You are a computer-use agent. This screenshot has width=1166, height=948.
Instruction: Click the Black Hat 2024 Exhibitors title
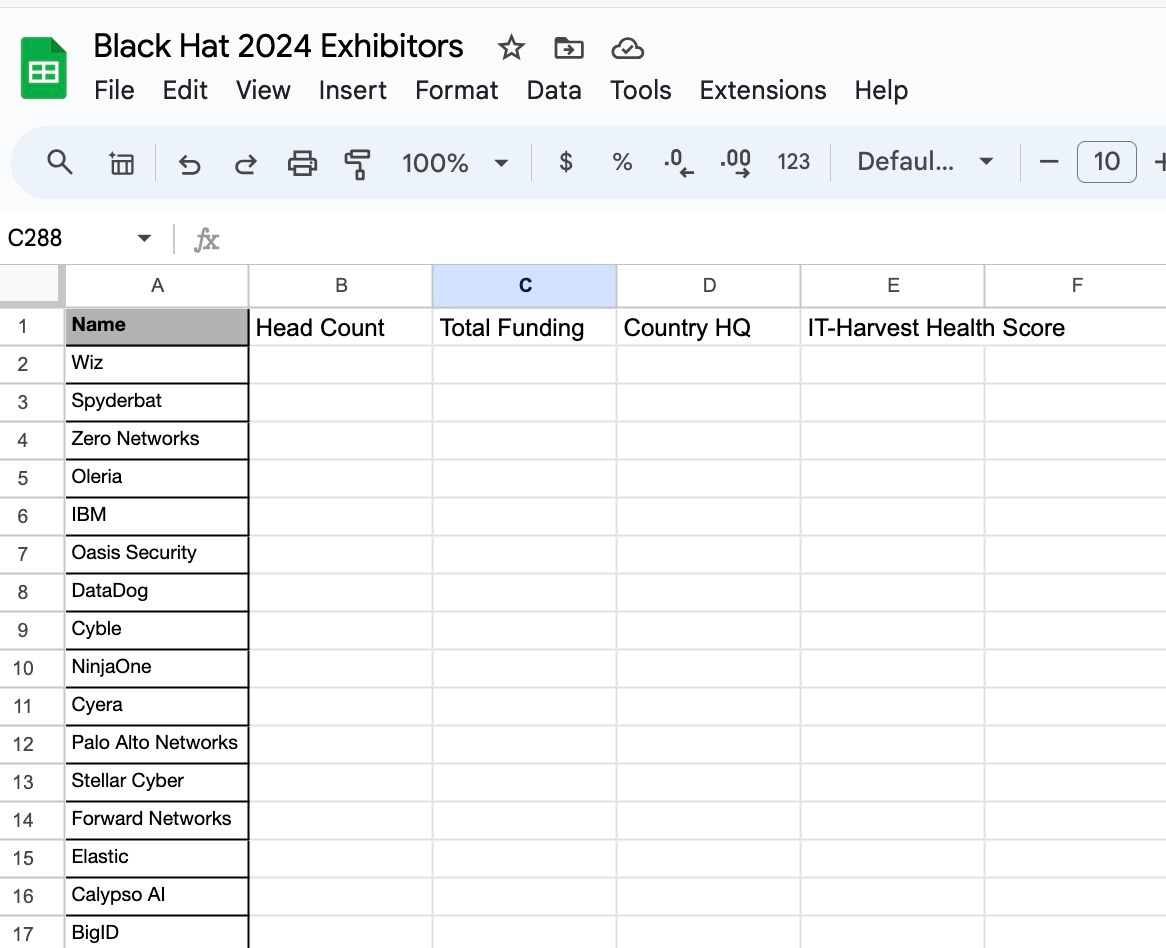pos(278,46)
